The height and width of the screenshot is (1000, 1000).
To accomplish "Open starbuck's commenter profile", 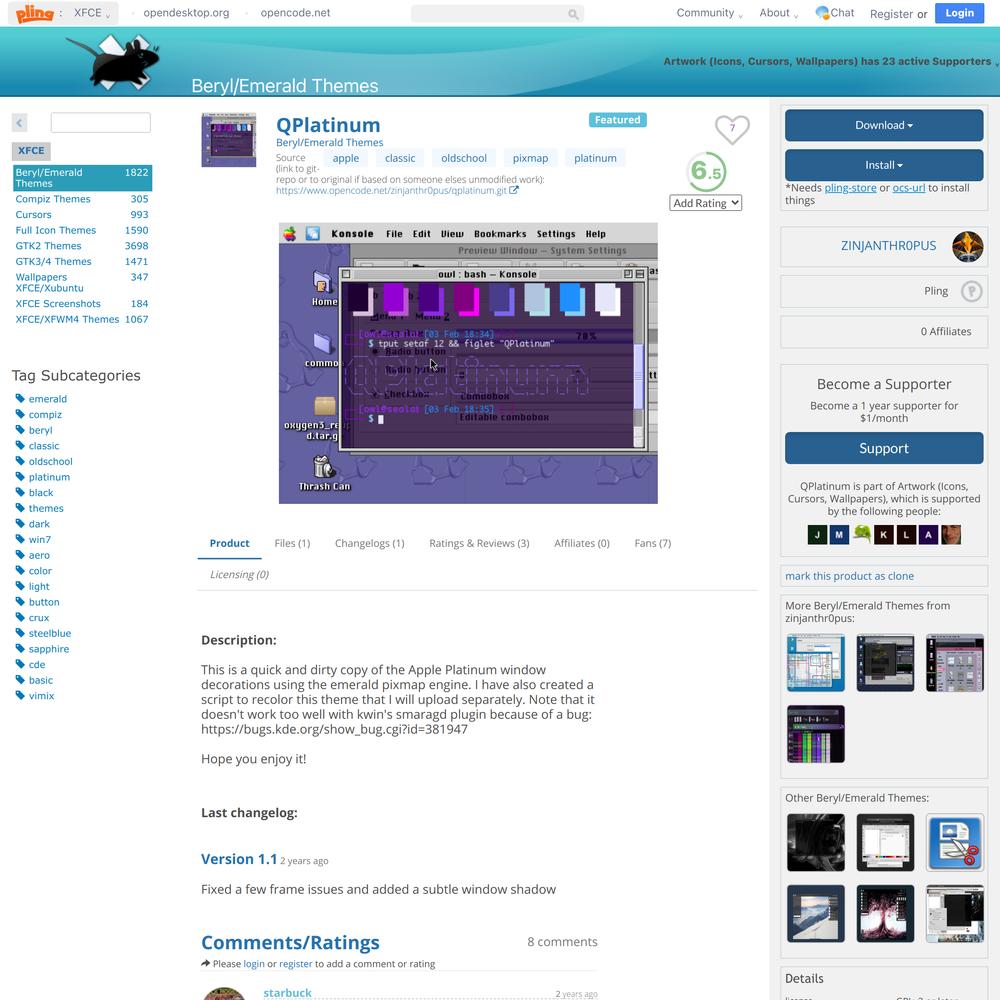I will pos(288,993).
